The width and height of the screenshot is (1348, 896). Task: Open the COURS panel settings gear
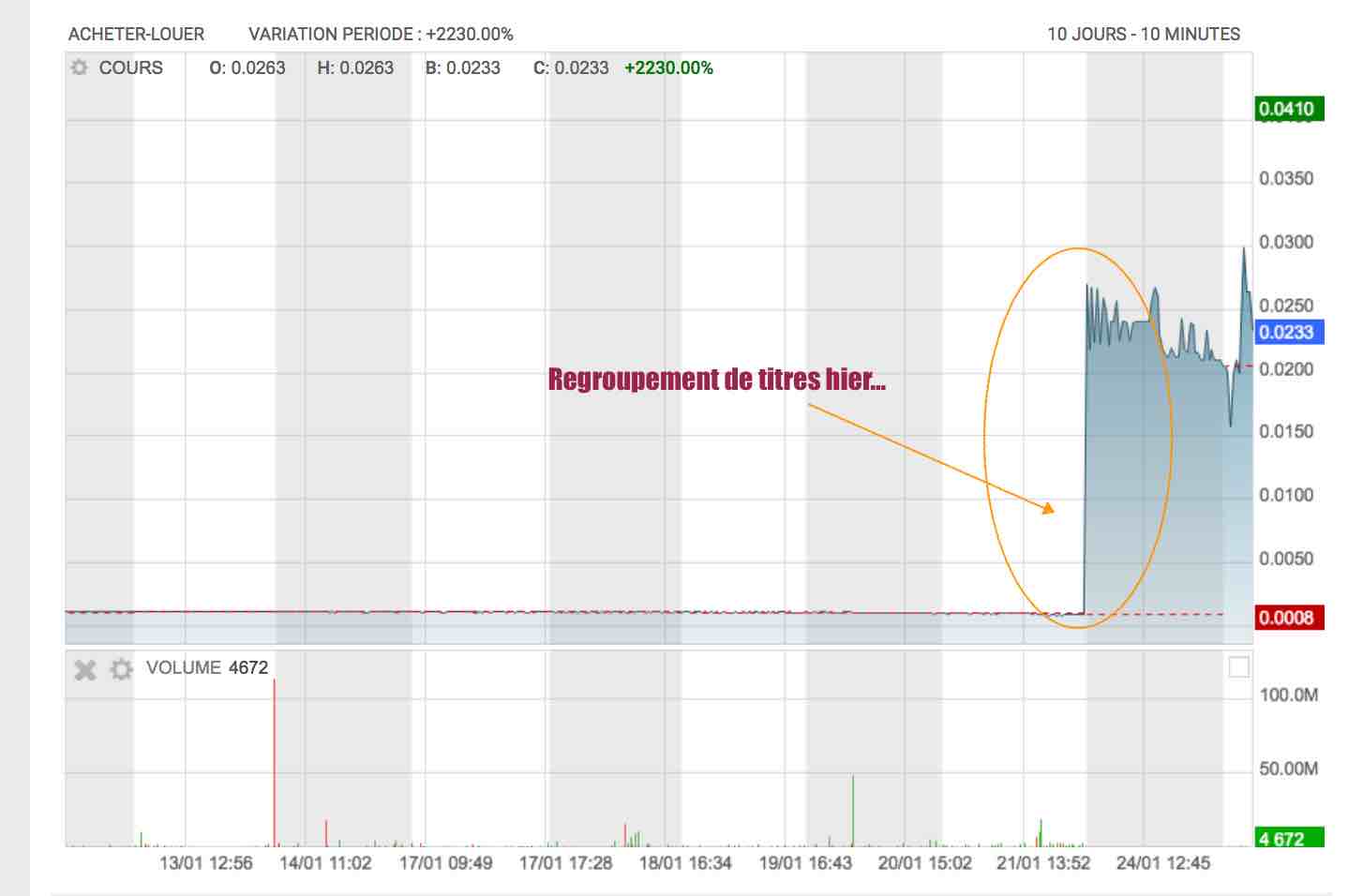(x=80, y=67)
